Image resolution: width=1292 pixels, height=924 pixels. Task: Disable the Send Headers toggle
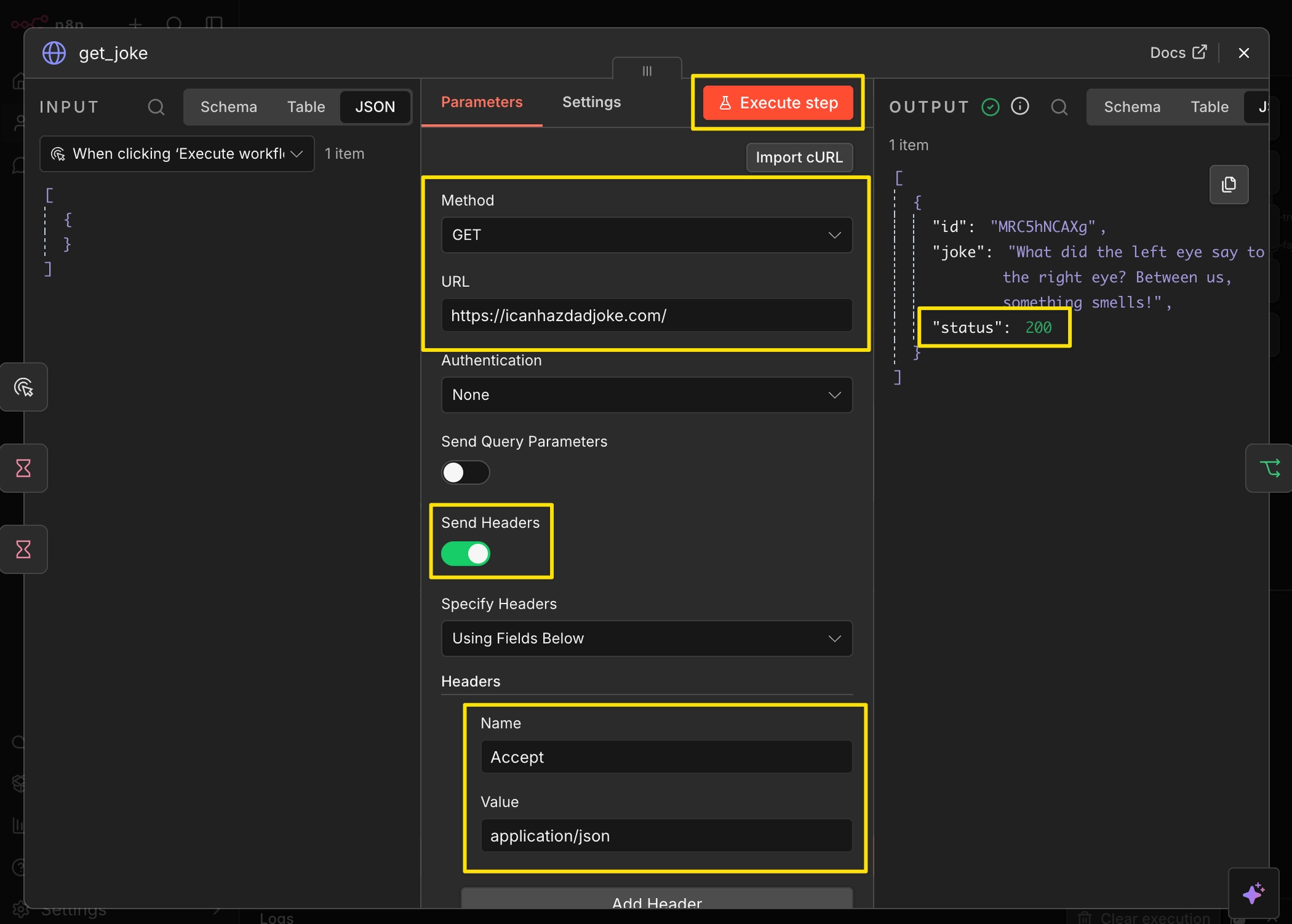466,554
